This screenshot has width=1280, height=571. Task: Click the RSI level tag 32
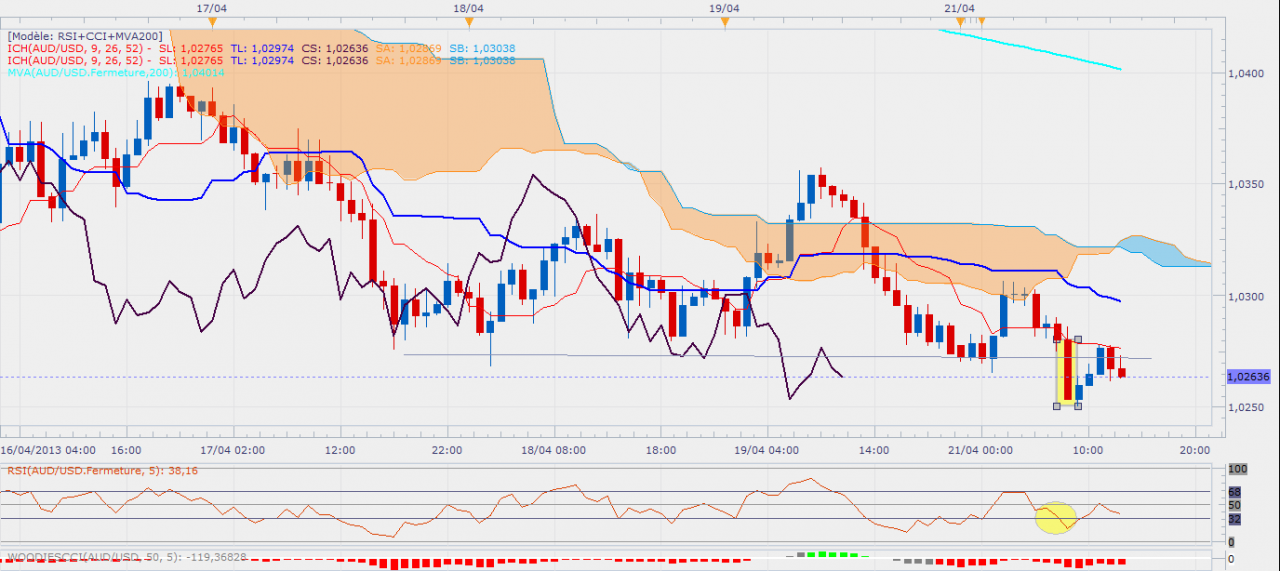coord(1235,519)
